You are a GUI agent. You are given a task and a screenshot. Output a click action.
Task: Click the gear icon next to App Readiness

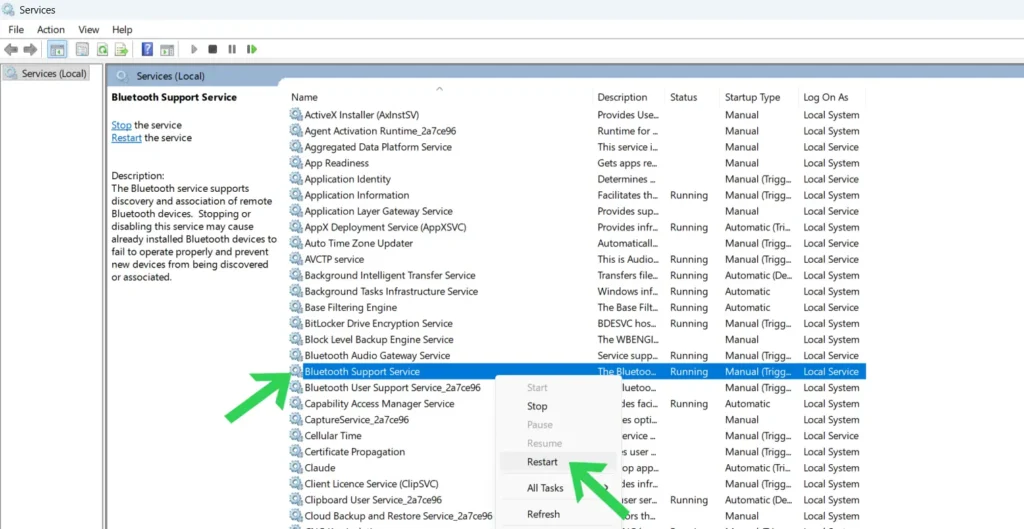click(x=296, y=163)
